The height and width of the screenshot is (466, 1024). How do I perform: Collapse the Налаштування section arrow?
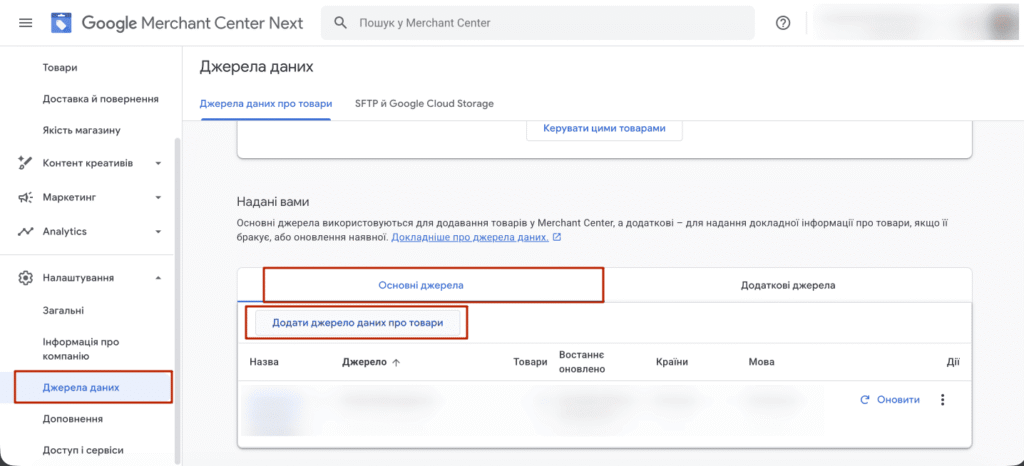(x=158, y=278)
